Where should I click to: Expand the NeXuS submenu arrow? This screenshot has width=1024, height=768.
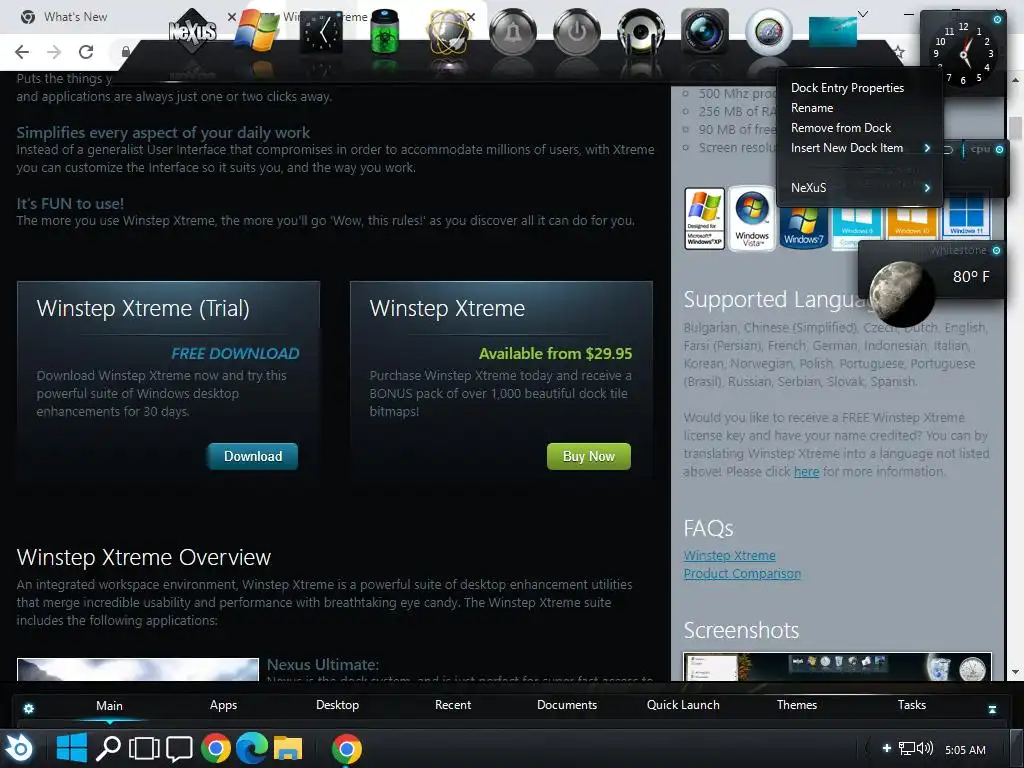(x=927, y=188)
